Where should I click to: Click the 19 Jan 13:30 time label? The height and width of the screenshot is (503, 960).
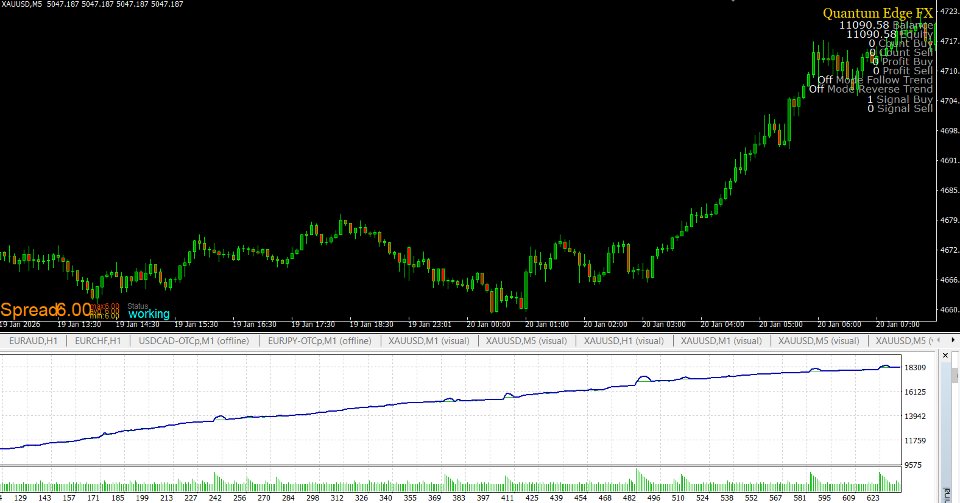(x=79, y=324)
